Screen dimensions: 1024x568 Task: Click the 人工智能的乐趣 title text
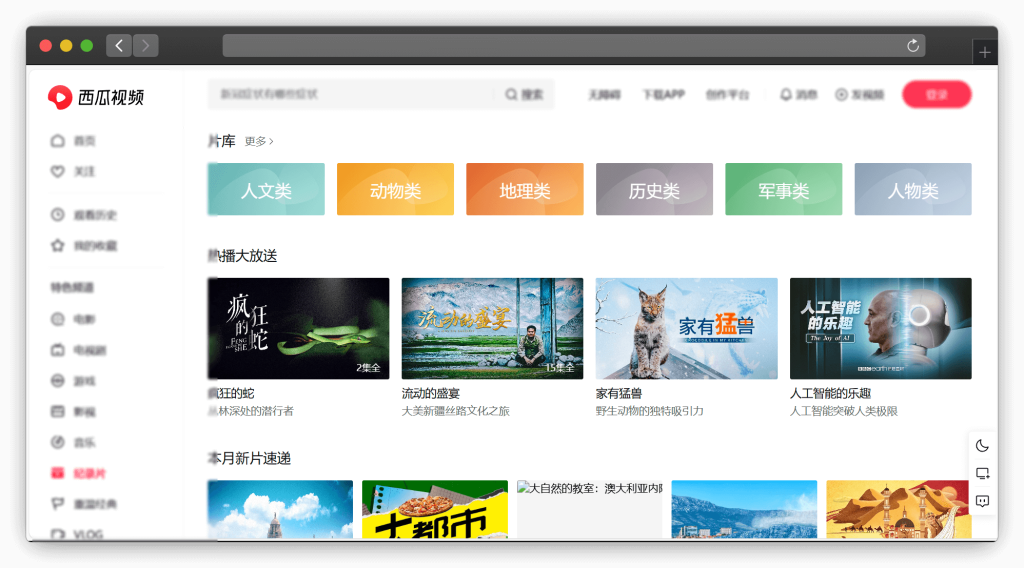click(x=831, y=394)
